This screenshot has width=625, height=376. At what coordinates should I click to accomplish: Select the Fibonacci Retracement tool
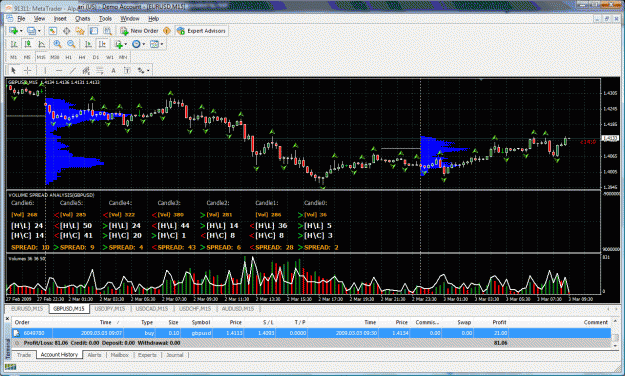click(x=100, y=71)
